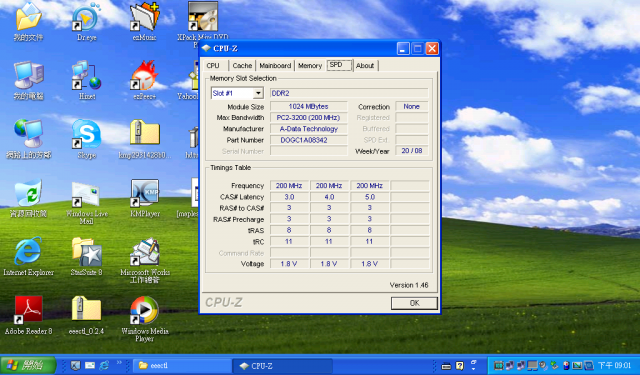Switch to the Cache tab
The width and height of the screenshot is (640, 375).
[x=242, y=66]
